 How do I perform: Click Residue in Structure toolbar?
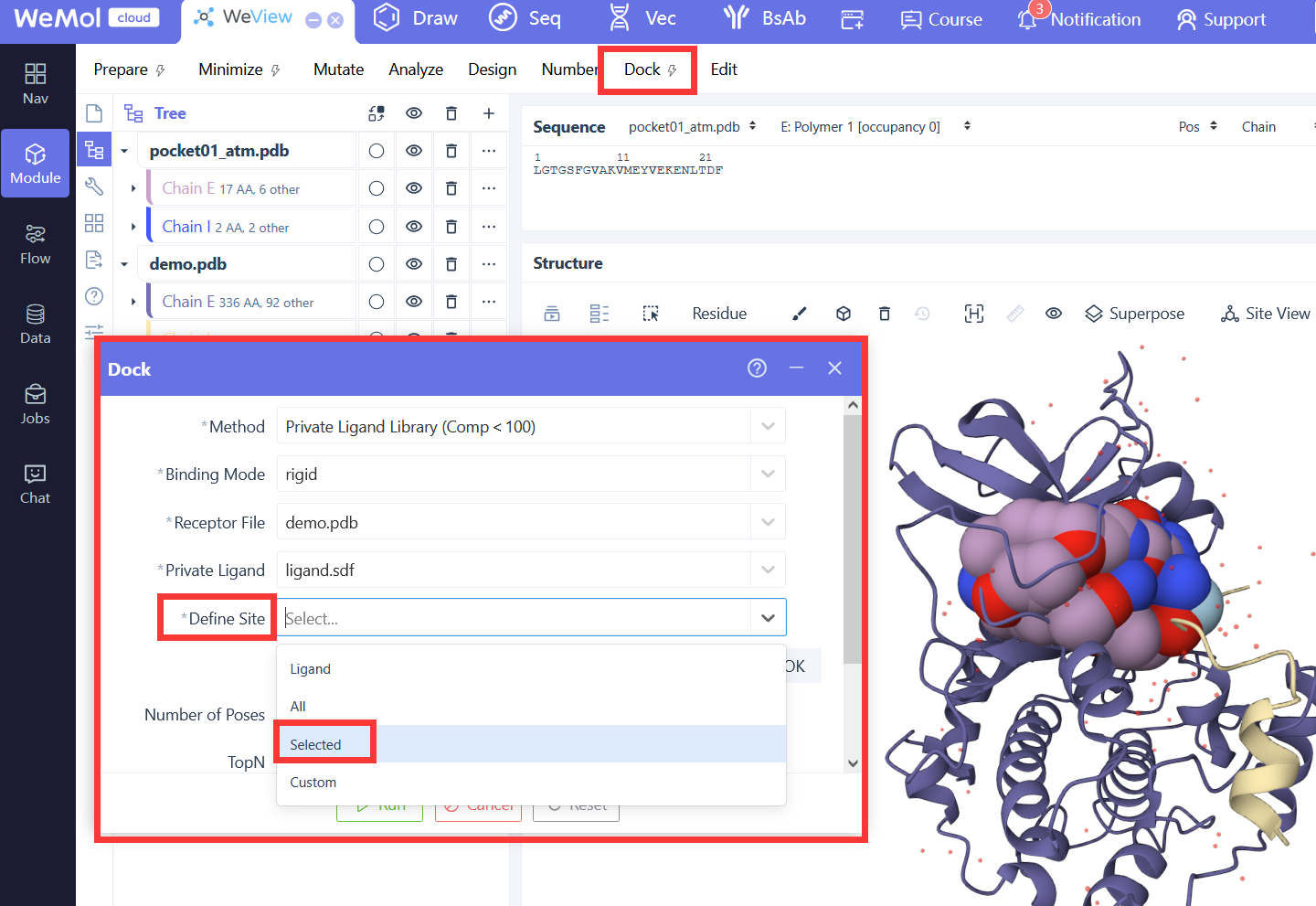[x=719, y=314]
